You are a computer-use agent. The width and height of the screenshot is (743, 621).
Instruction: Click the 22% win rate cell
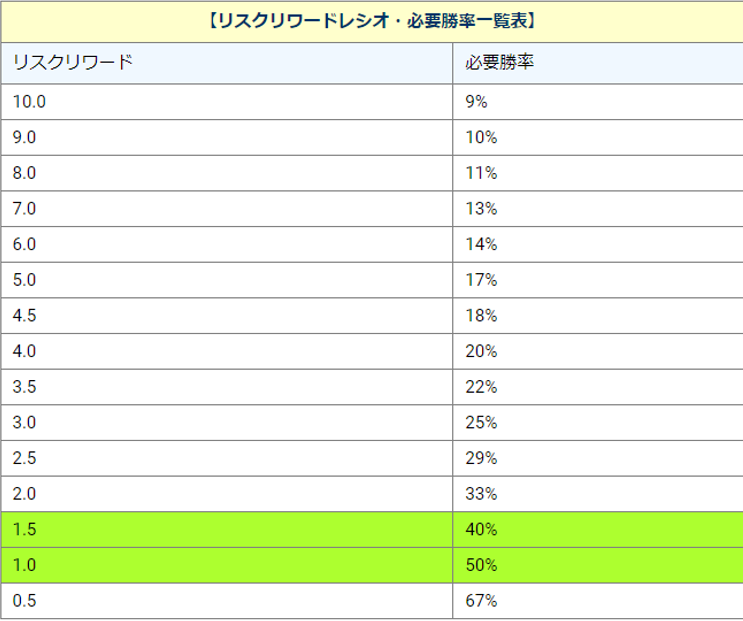(x=481, y=387)
